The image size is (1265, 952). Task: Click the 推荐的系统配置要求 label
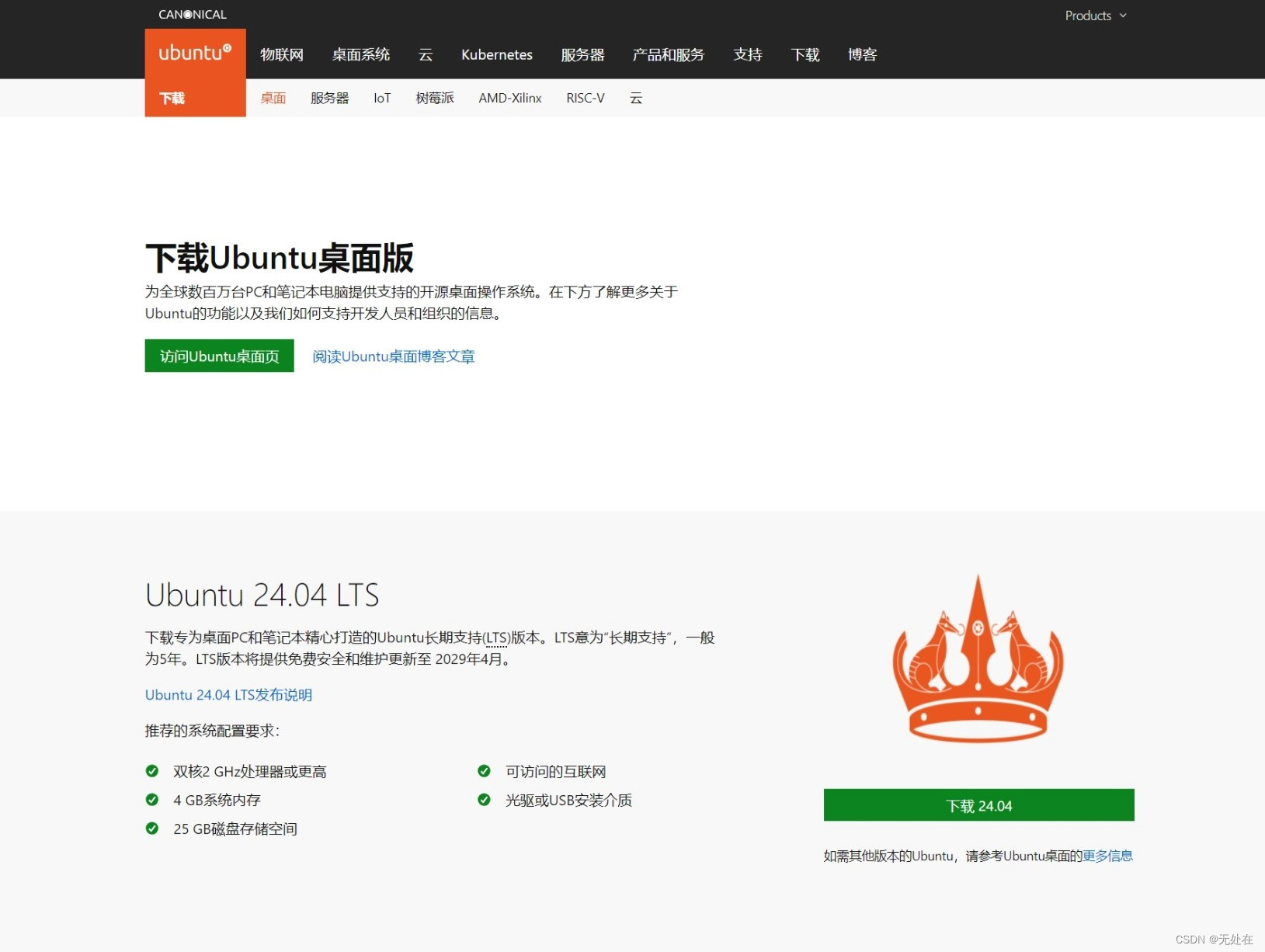pyautogui.click(x=212, y=731)
